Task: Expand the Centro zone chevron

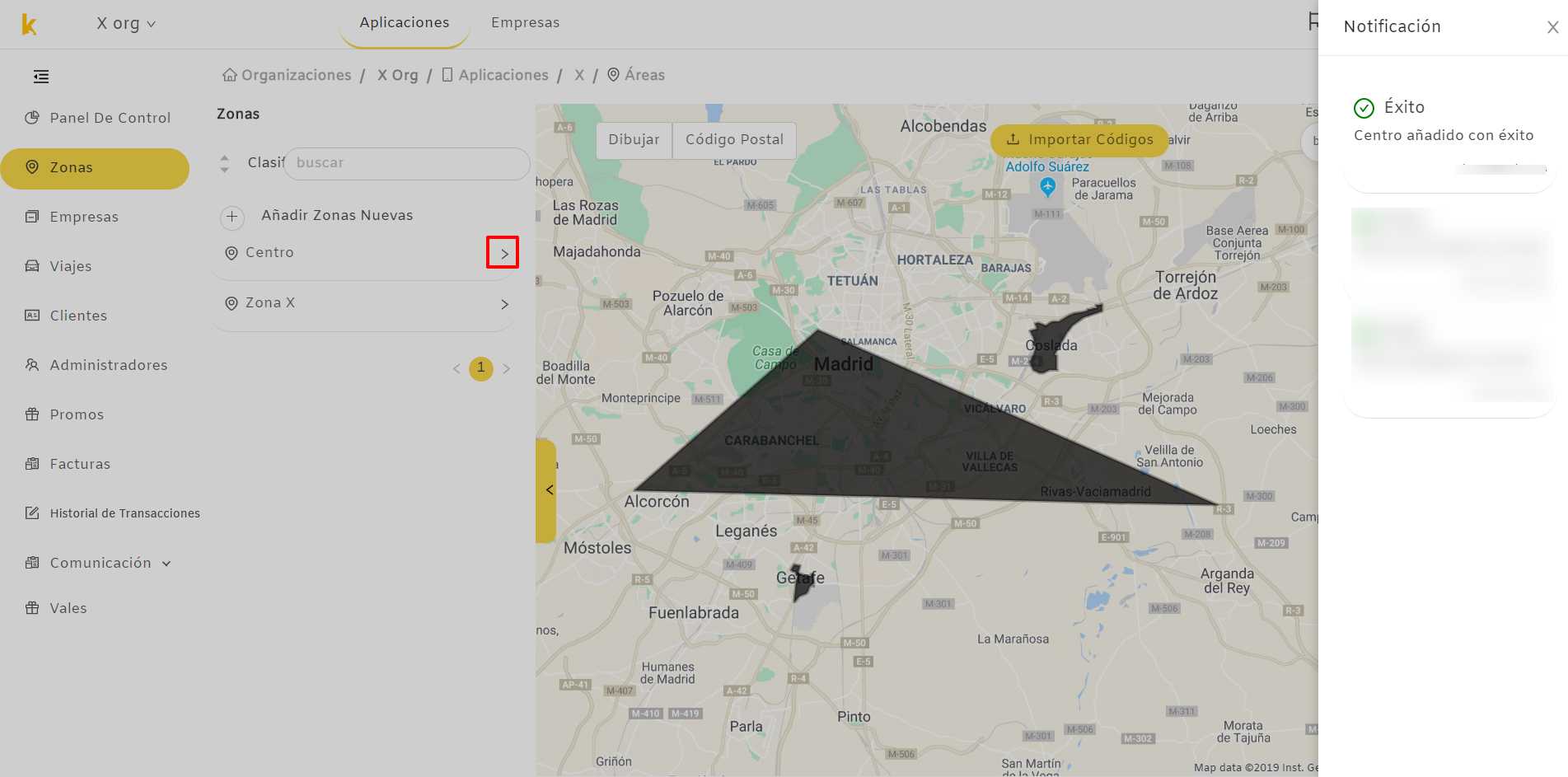Action: point(504,254)
